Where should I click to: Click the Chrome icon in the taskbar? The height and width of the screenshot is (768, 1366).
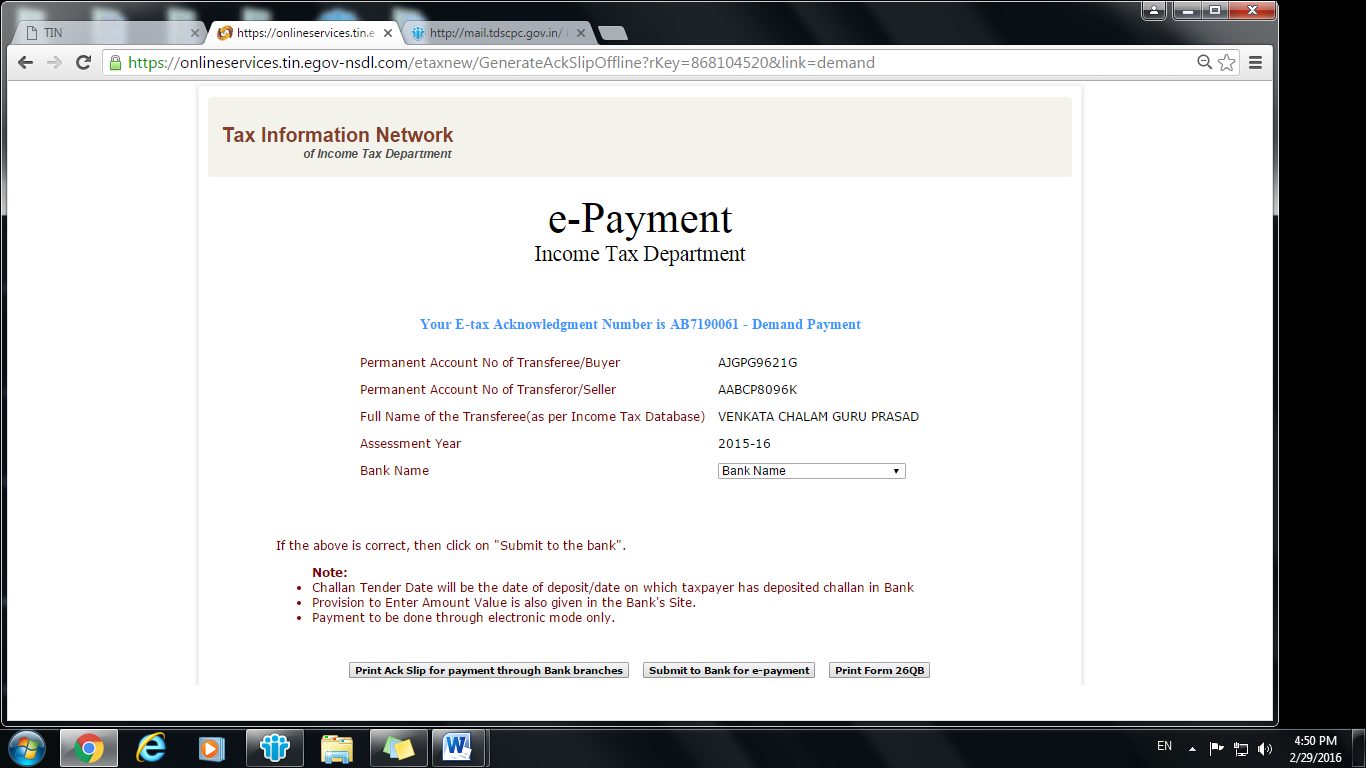point(88,748)
